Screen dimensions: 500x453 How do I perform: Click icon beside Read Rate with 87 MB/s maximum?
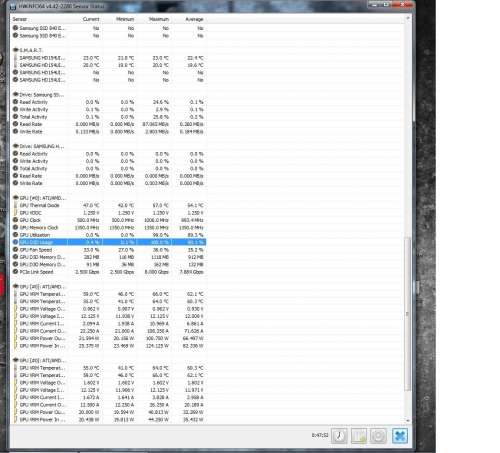15,124
